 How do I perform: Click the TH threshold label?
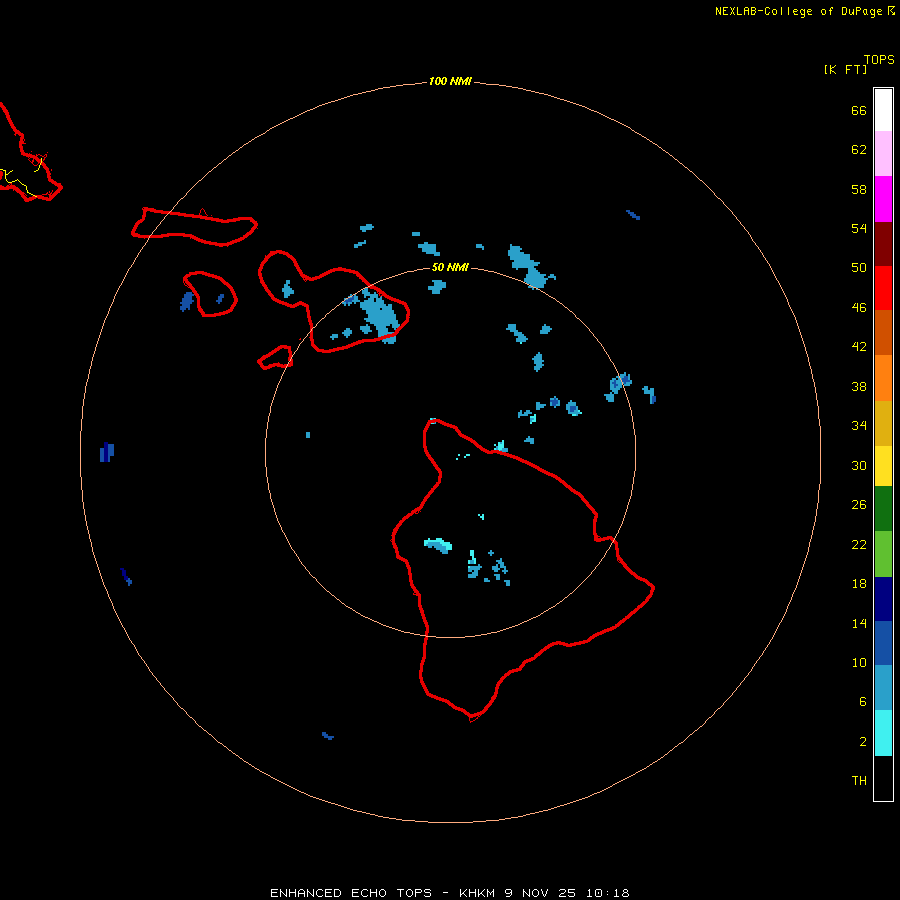(x=859, y=781)
